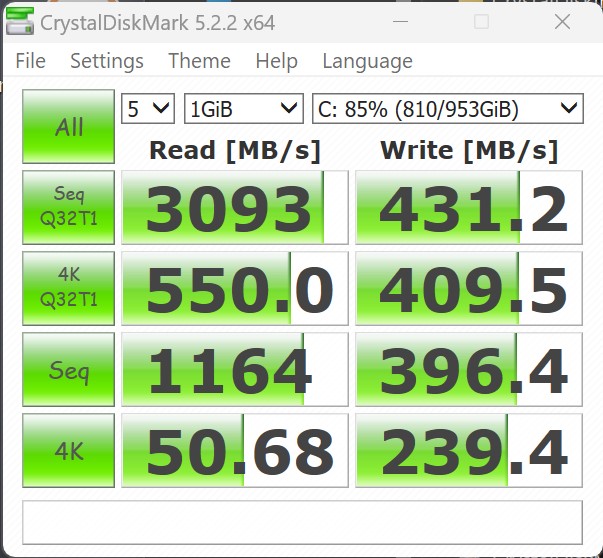This screenshot has height=558, width=603.
Task: Start the 4K Q32T1 test
Action: [x=69, y=289]
